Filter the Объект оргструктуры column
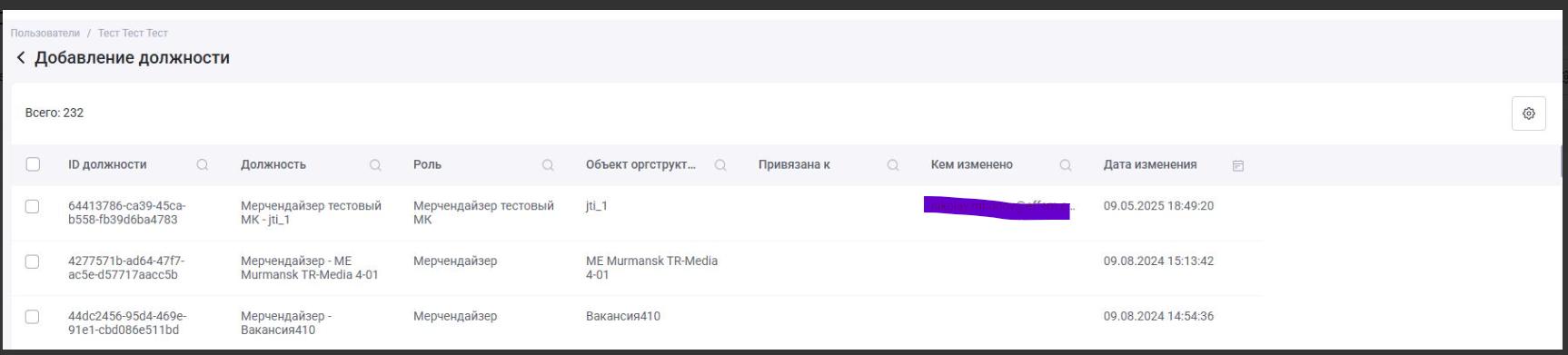The width and height of the screenshot is (1568, 355). (x=720, y=165)
